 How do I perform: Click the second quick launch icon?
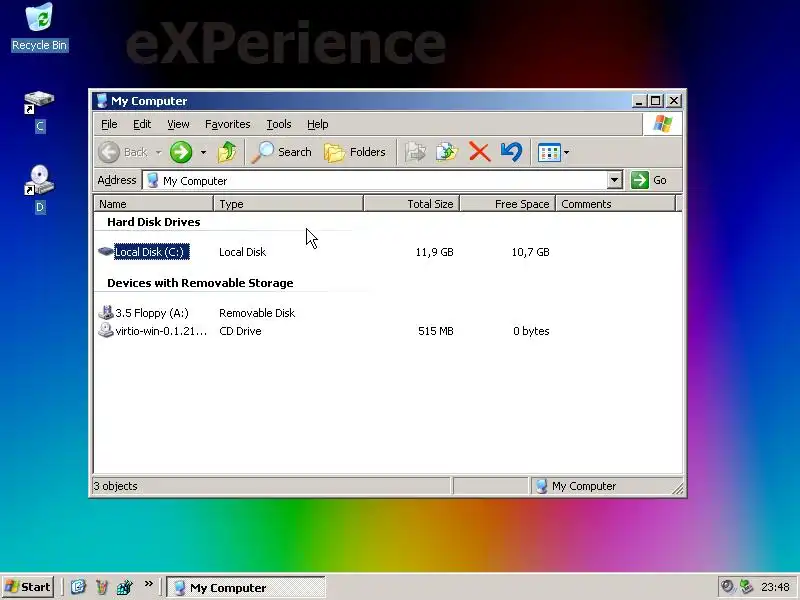click(x=102, y=587)
